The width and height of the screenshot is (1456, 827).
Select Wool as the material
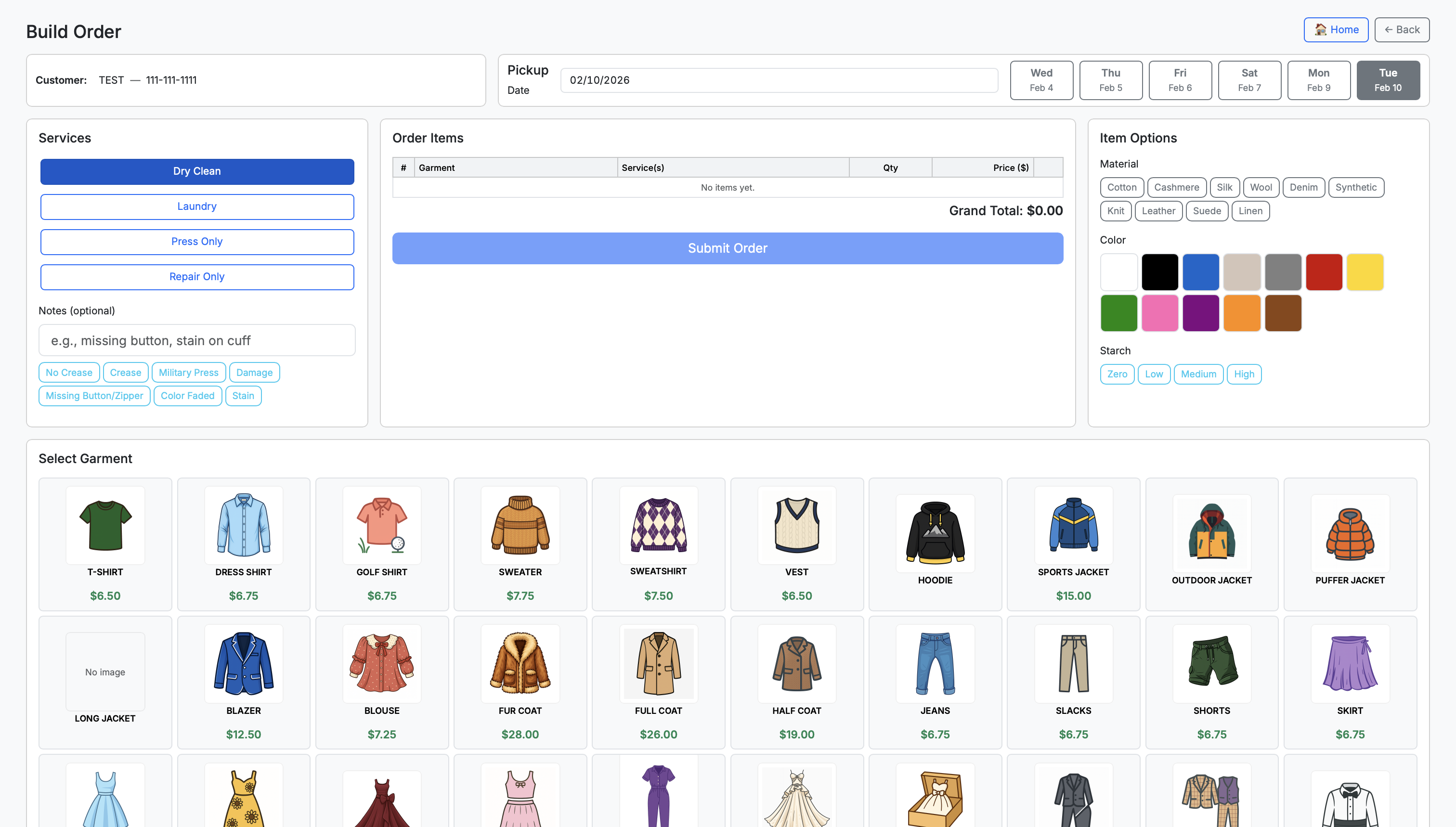[x=1261, y=187]
